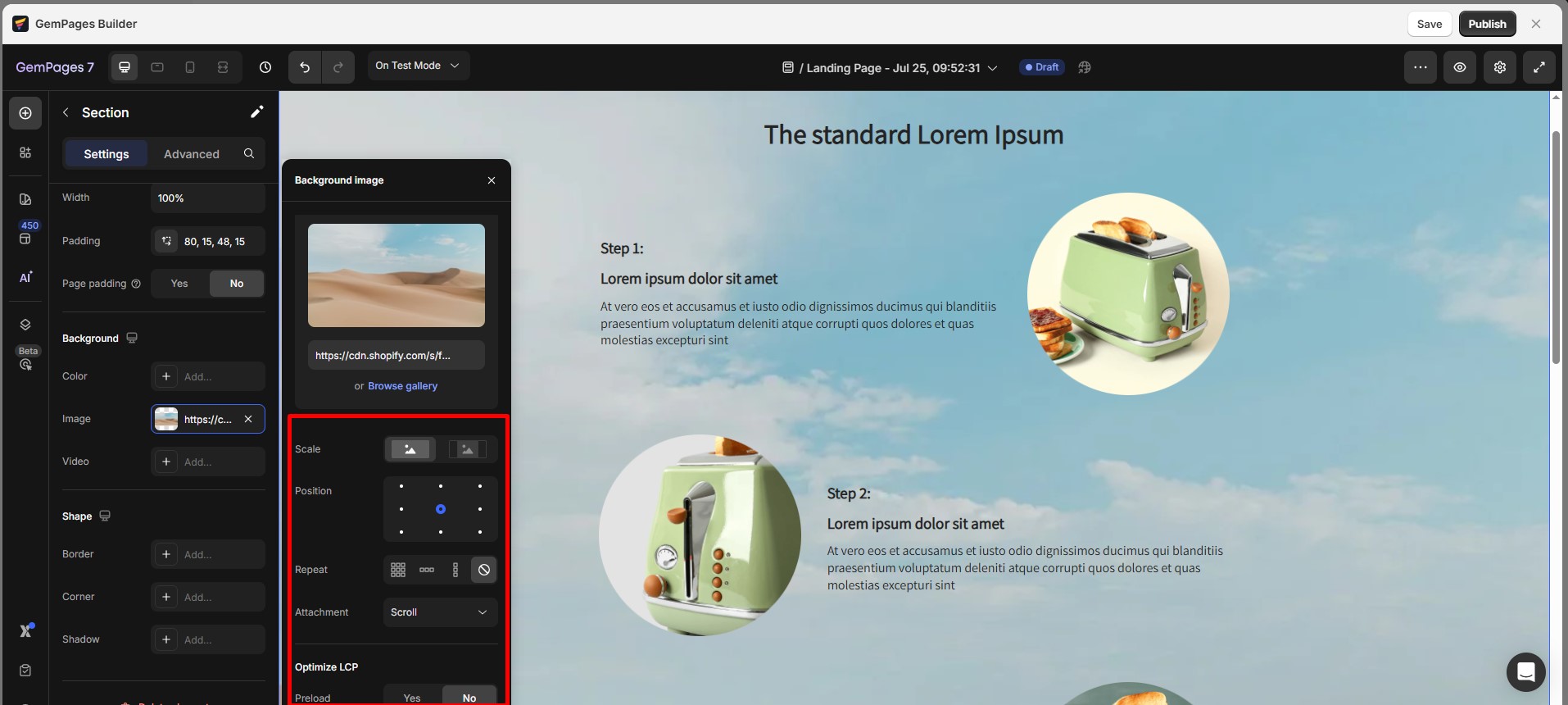Open the more options ellipsis menu

tap(1421, 67)
